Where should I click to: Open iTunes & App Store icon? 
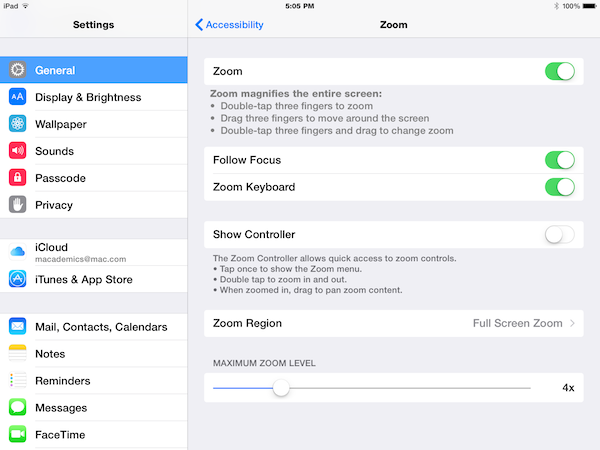[x=17, y=279]
